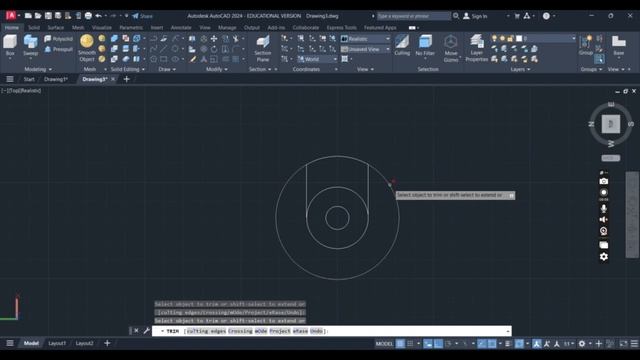The width and height of the screenshot is (640, 360).
Task: Expand the Draw panel
Action: coord(167,69)
